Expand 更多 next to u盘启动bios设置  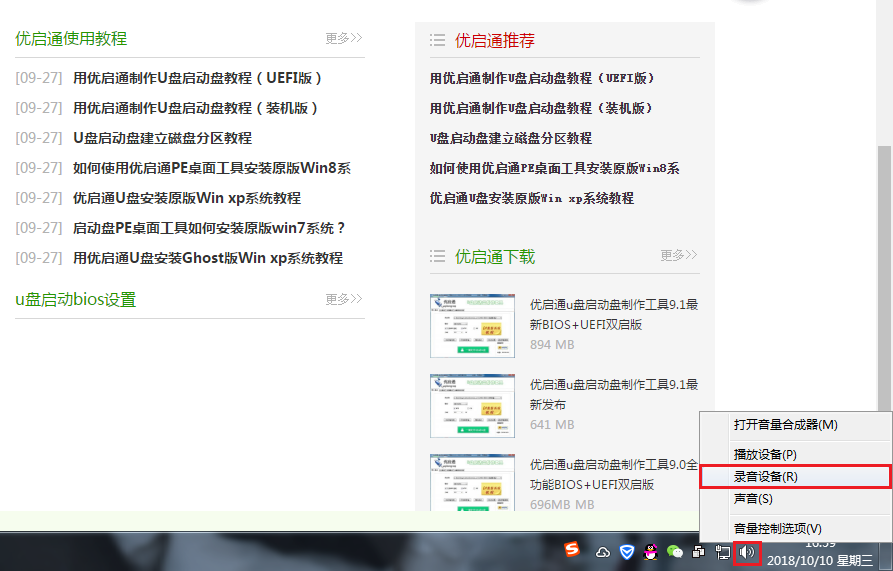click(x=343, y=298)
